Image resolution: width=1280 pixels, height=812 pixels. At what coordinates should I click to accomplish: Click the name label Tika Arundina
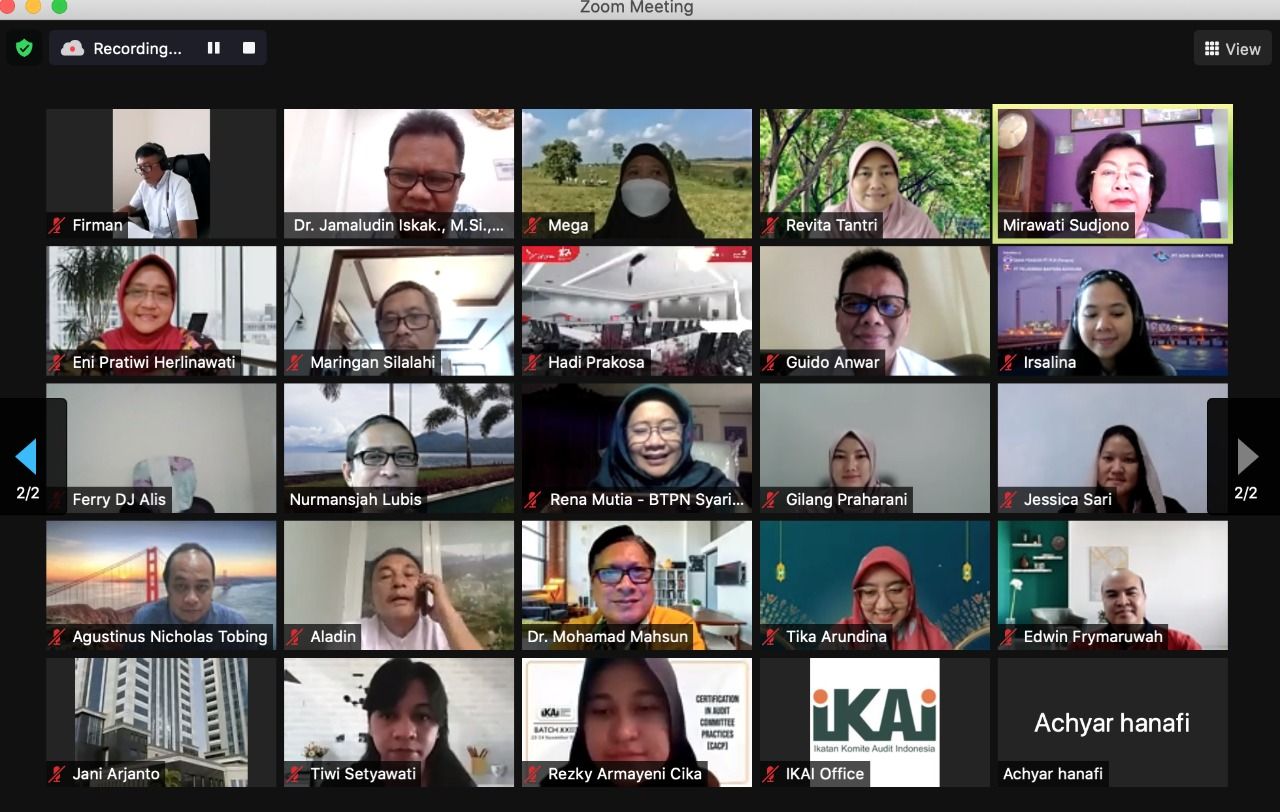[x=836, y=636]
